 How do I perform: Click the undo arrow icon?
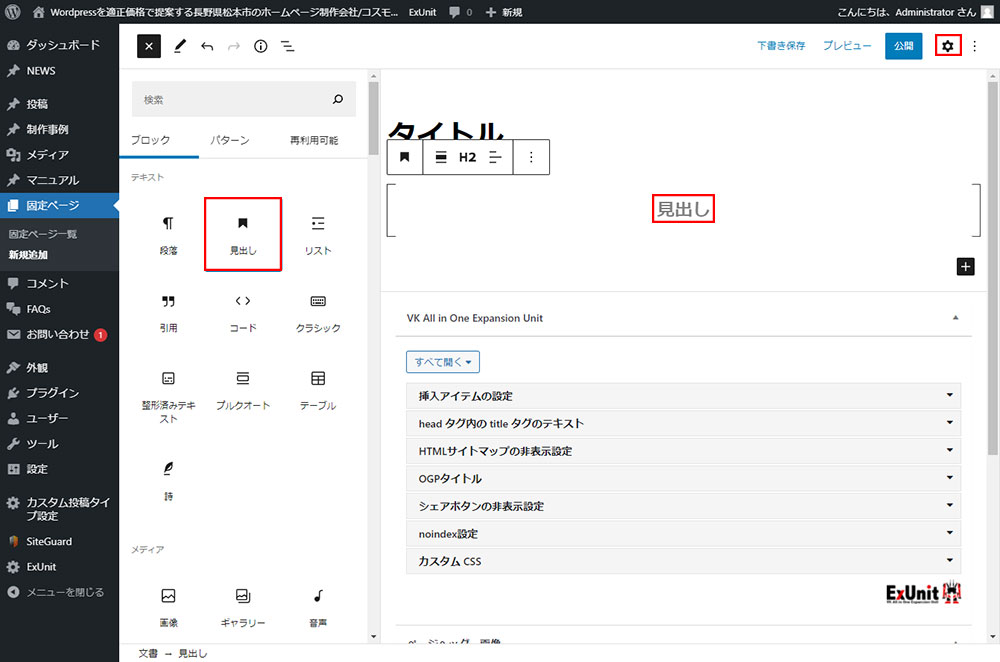(x=207, y=46)
